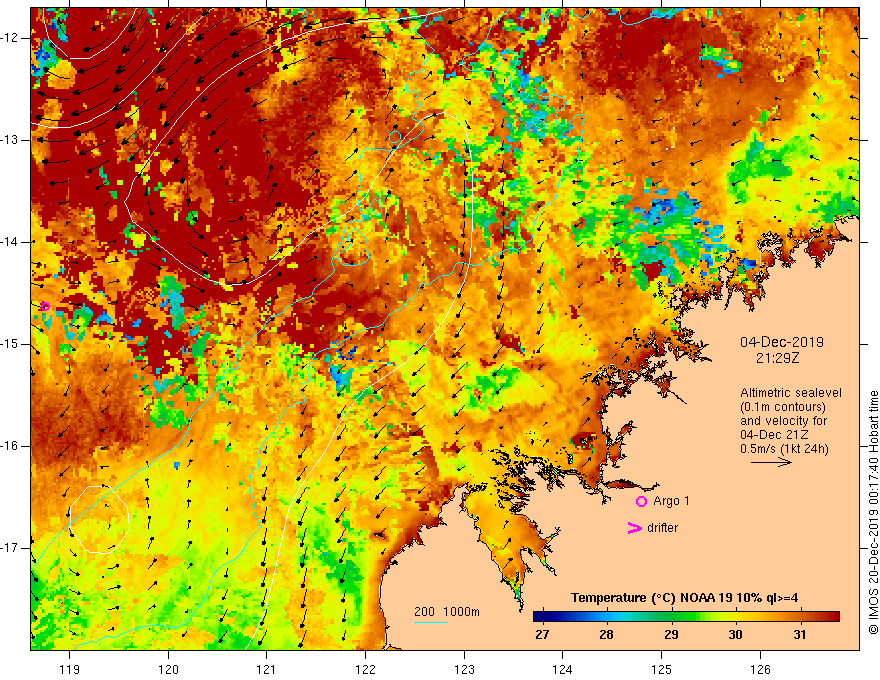Click the Argo 1 magenta circle legend icon

click(641, 501)
